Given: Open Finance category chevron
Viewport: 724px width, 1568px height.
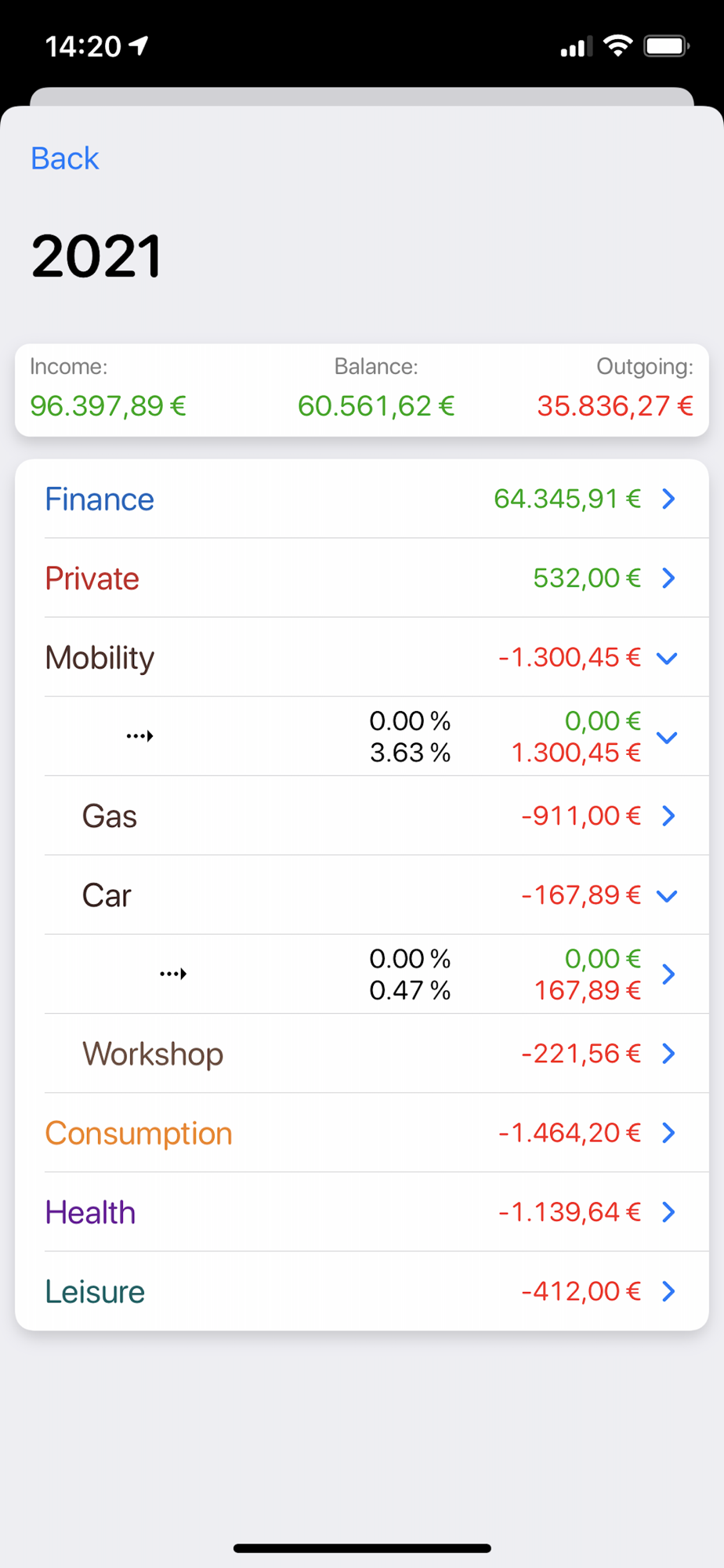Looking at the screenshot, I should pos(668,499).
